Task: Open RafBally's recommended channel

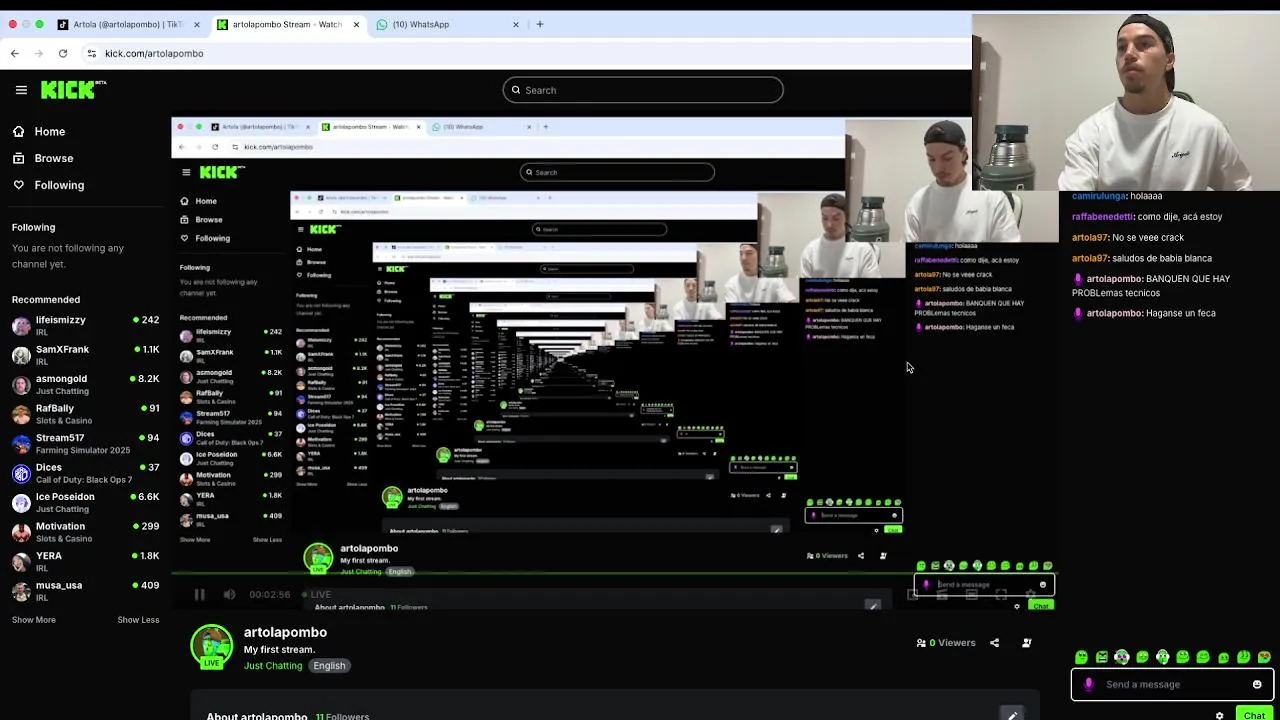Action: click(85, 414)
